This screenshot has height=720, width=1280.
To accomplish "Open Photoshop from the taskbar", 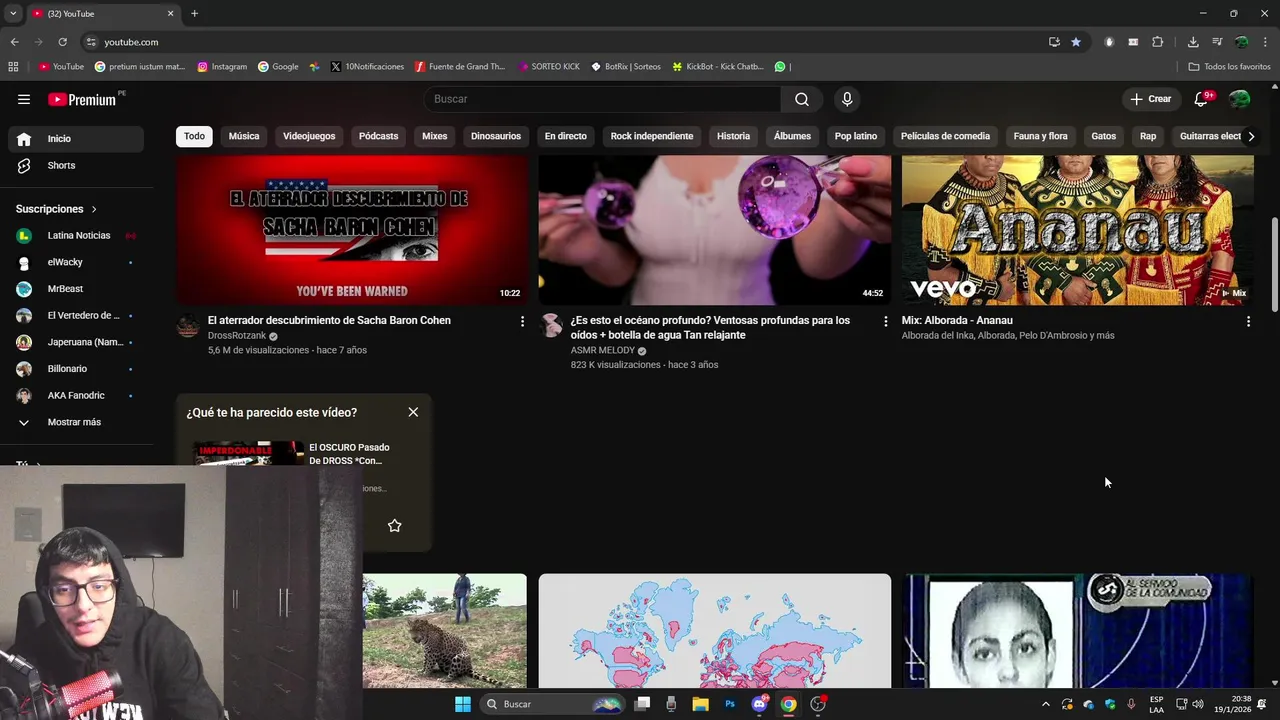I will (x=730, y=704).
